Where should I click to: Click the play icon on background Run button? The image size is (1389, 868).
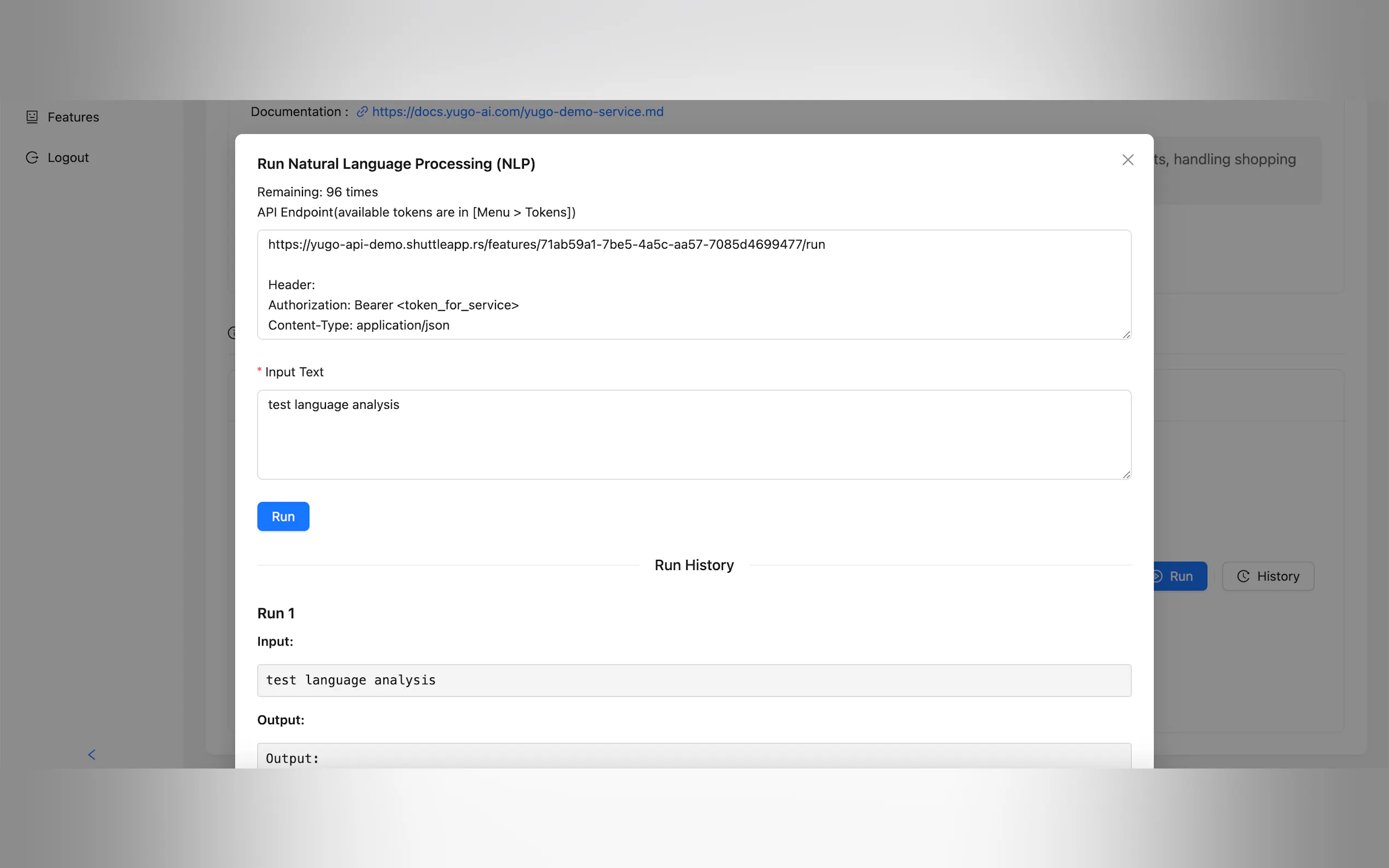[x=1158, y=576]
